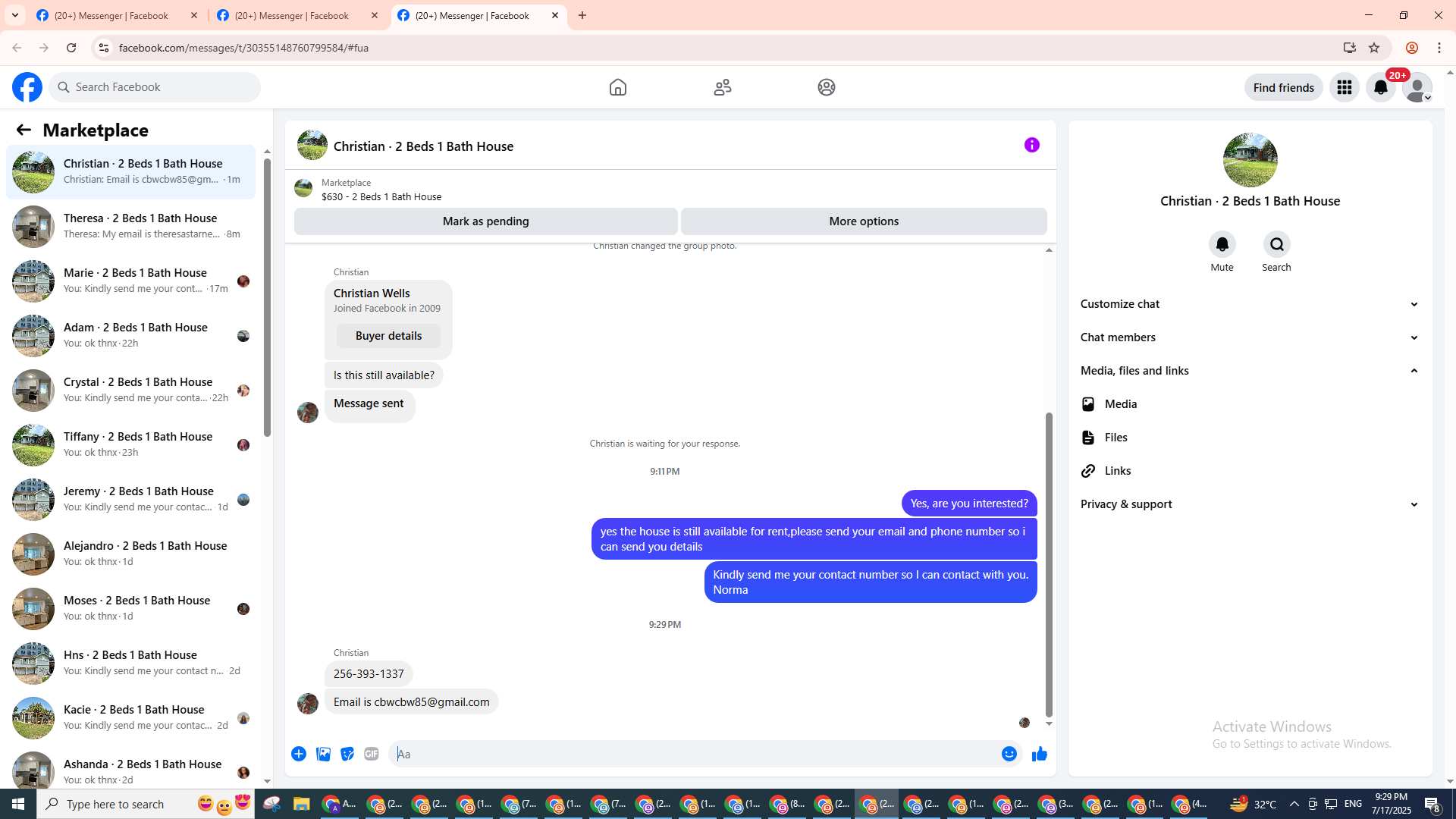1456x819 pixels.
Task: Click the conversation list scrollbar
Action: click(267, 297)
